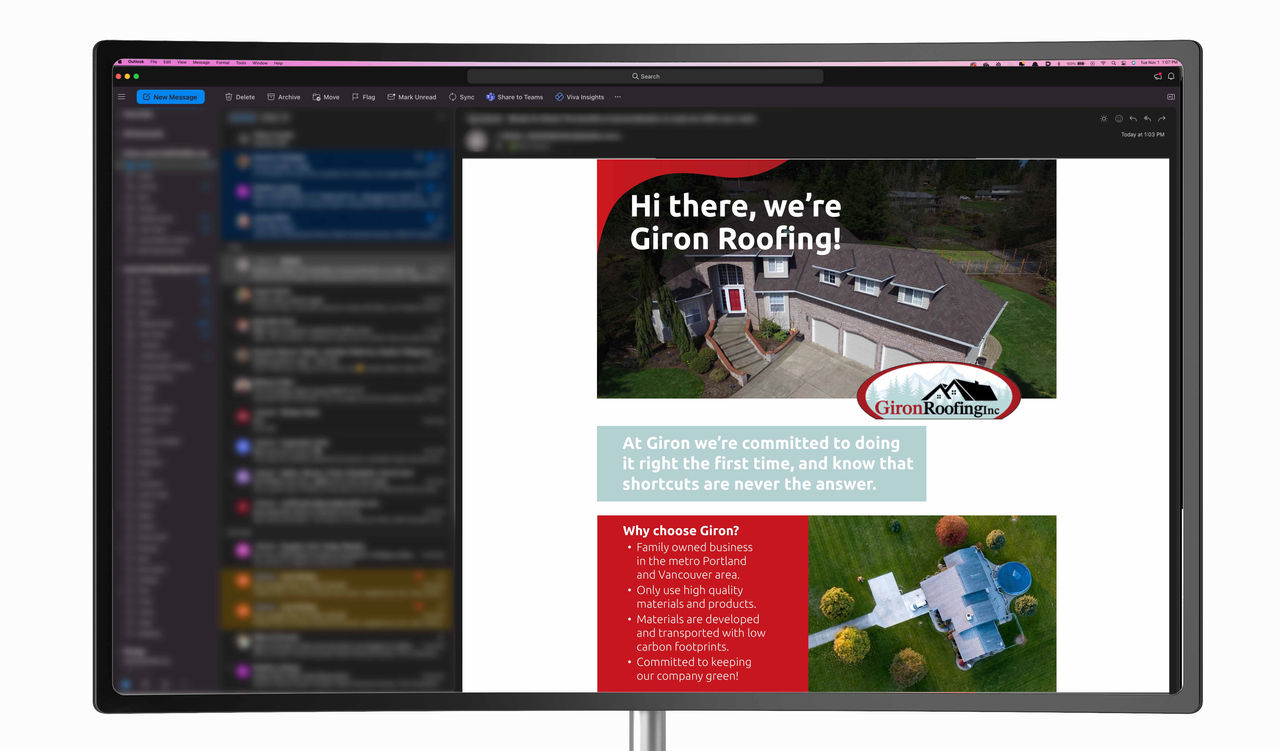Screen dimensions: 1280x751
Task: Expand the toolbar's more options ellipsis
Action: tap(618, 97)
